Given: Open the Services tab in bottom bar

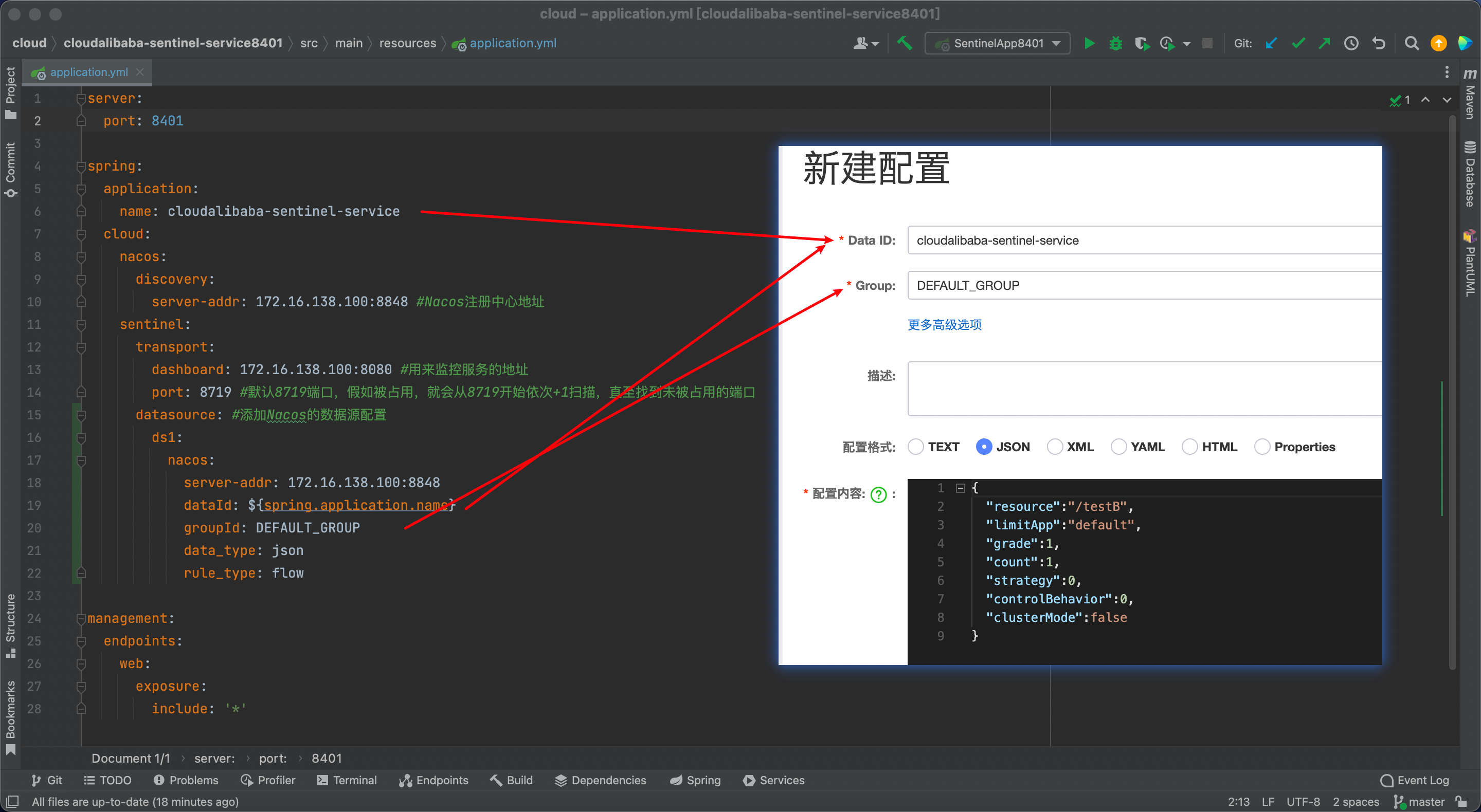Looking at the screenshot, I should pos(773,780).
